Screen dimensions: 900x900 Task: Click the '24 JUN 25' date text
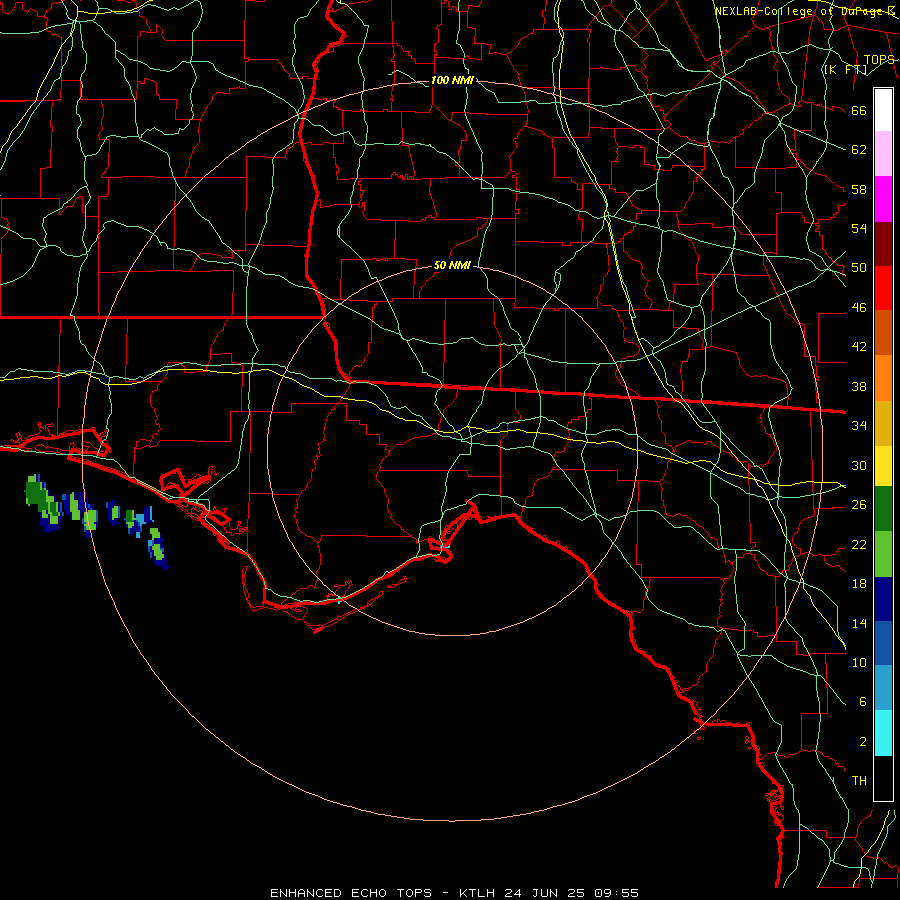pos(545,893)
